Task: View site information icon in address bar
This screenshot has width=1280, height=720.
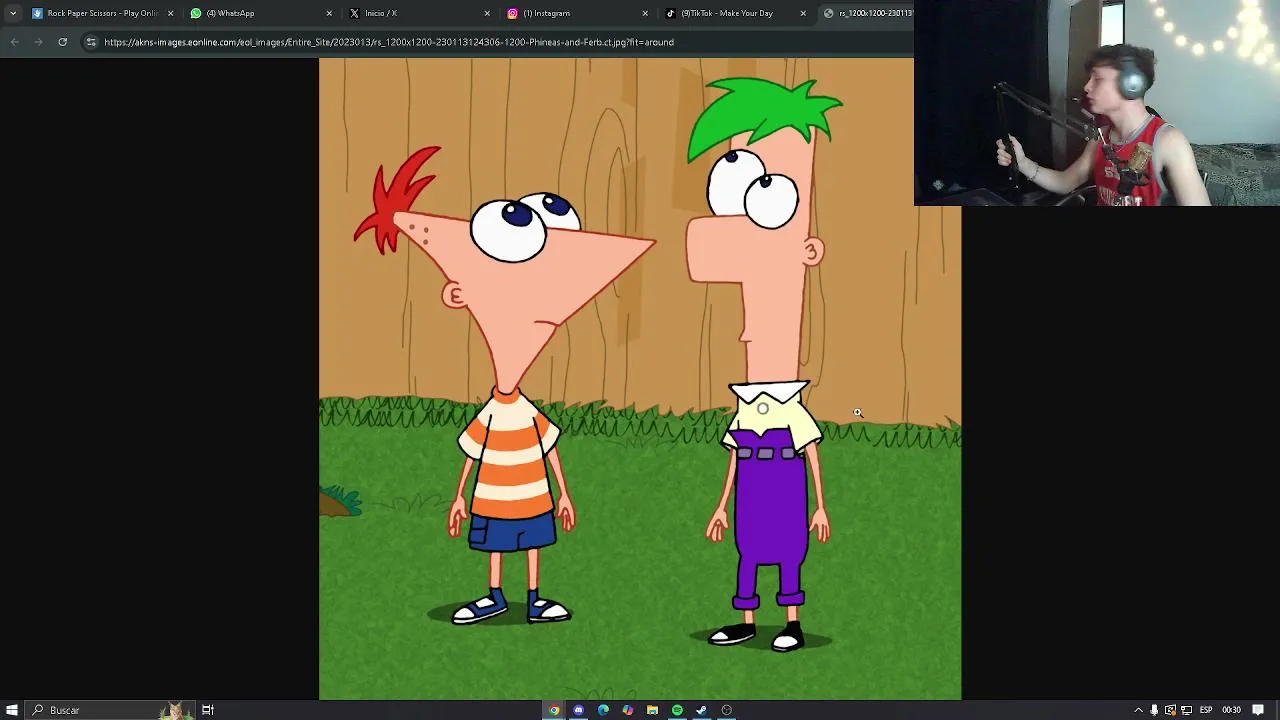Action: [x=91, y=42]
